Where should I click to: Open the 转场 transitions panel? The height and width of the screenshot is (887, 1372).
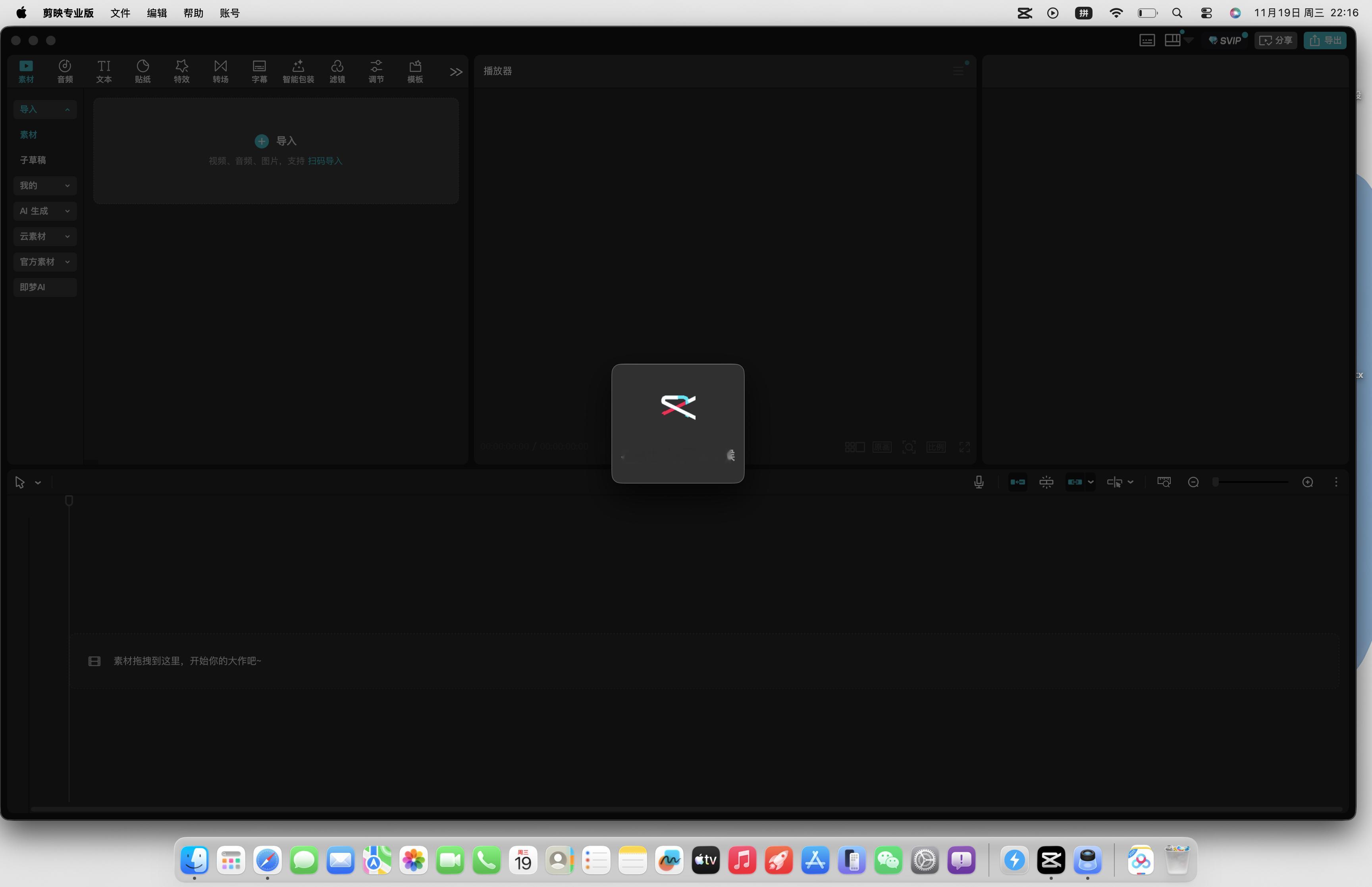tap(220, 71)
